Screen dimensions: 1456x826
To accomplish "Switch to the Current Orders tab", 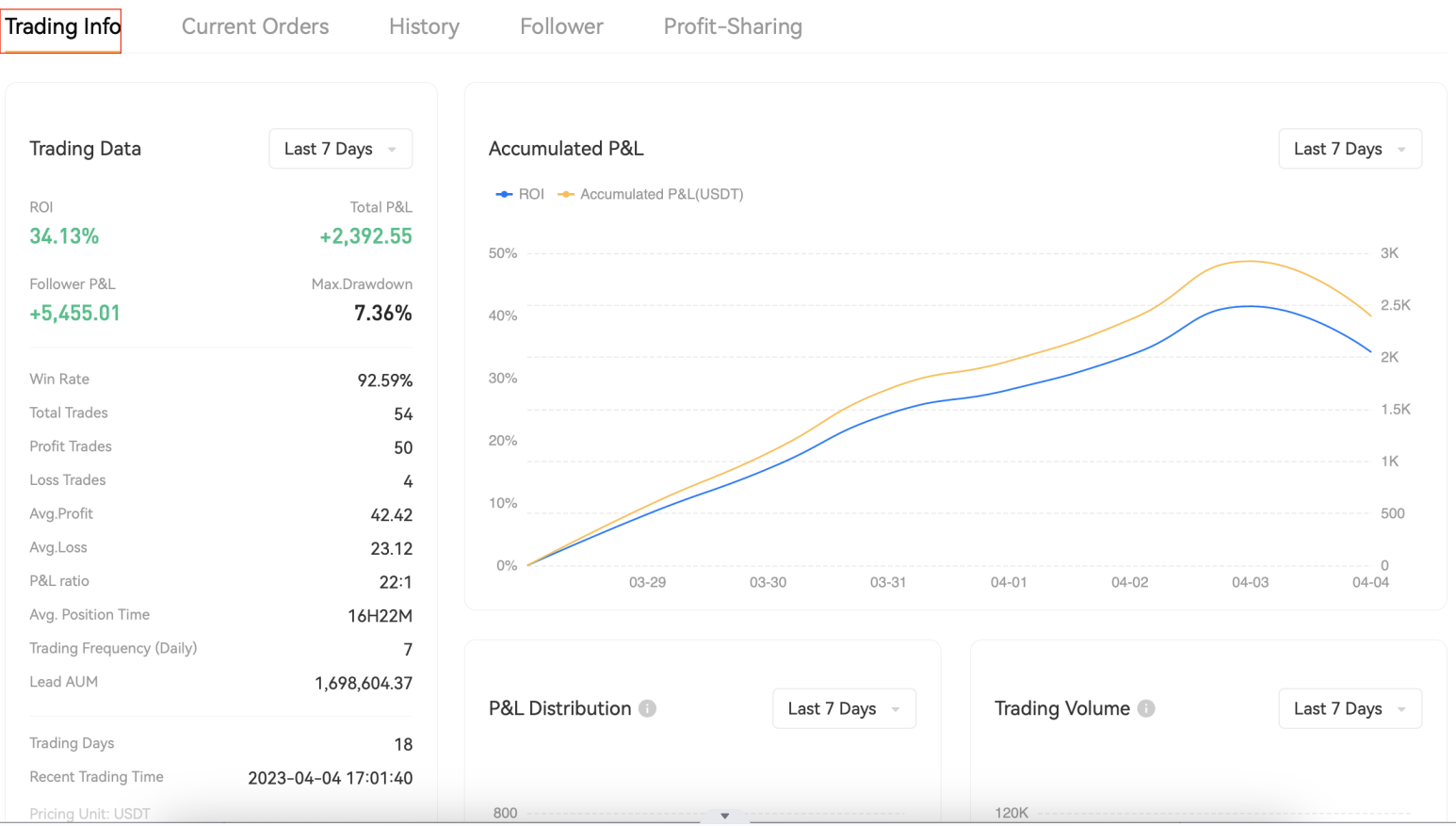I will coord(255,26).
